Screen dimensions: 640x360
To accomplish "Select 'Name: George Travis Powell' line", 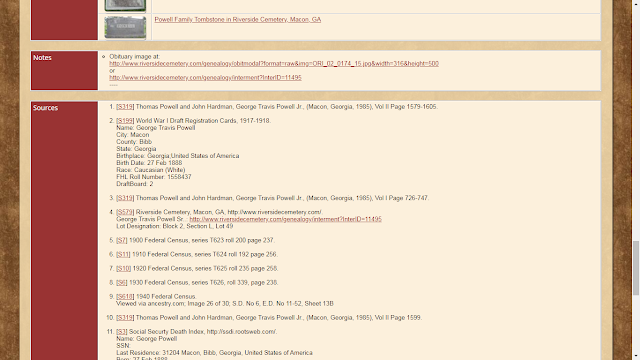I will pyautogui.click(x=156, y=128).
